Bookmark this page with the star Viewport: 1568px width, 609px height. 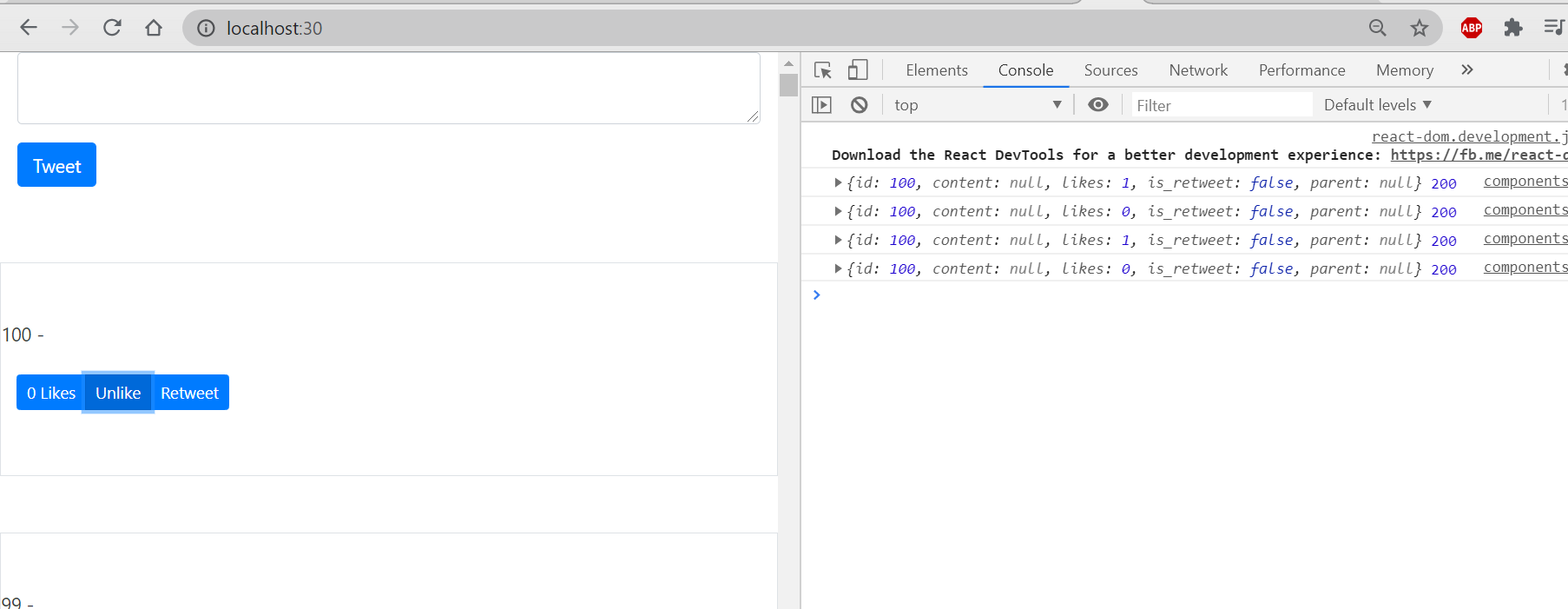tap(1420, 28)
